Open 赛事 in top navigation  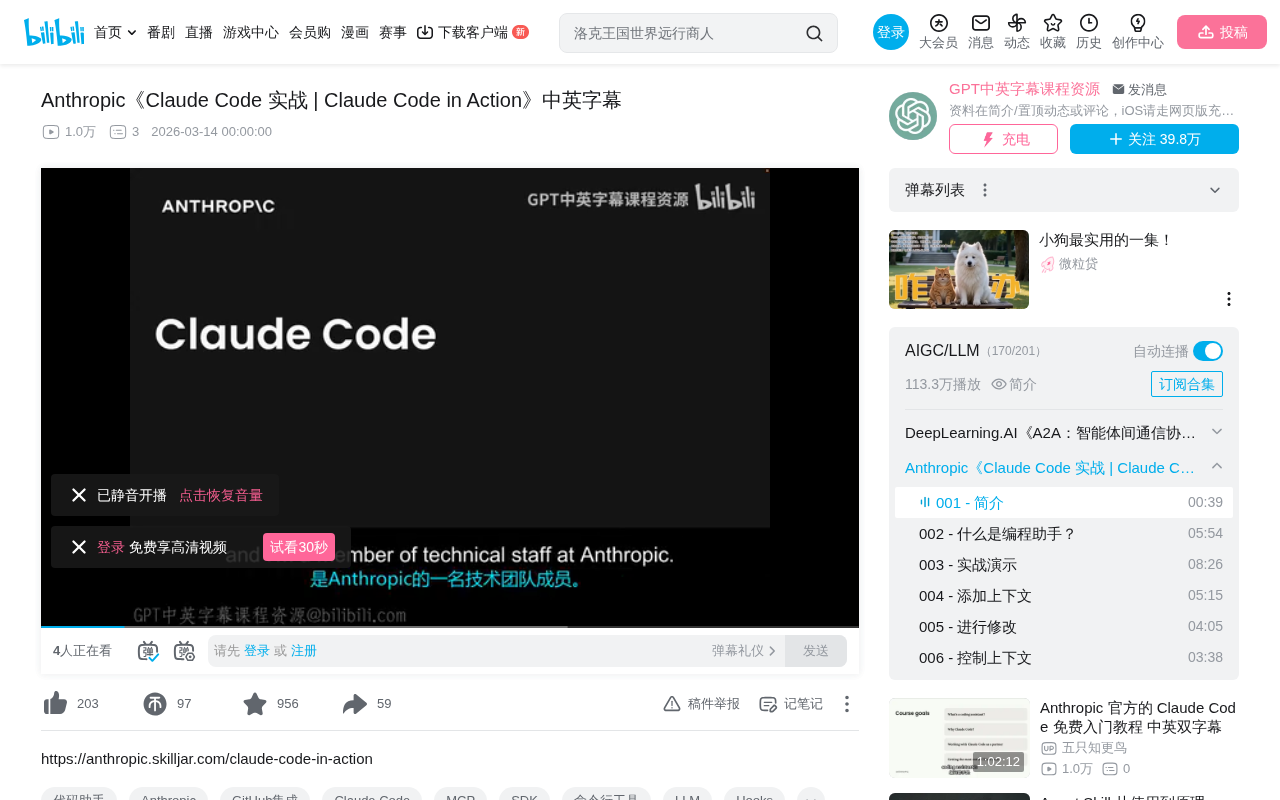(393, 32)
